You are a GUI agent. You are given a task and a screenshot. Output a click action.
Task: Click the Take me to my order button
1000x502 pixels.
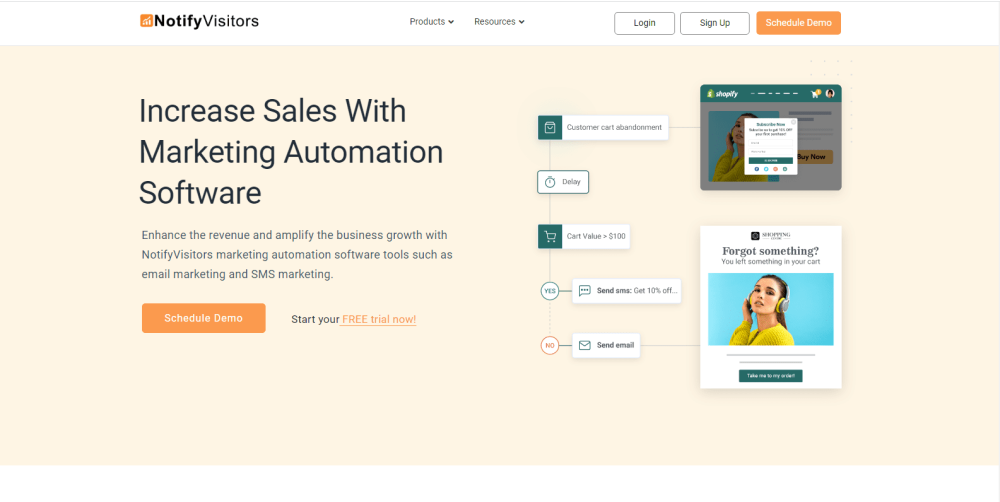[770, 376]
